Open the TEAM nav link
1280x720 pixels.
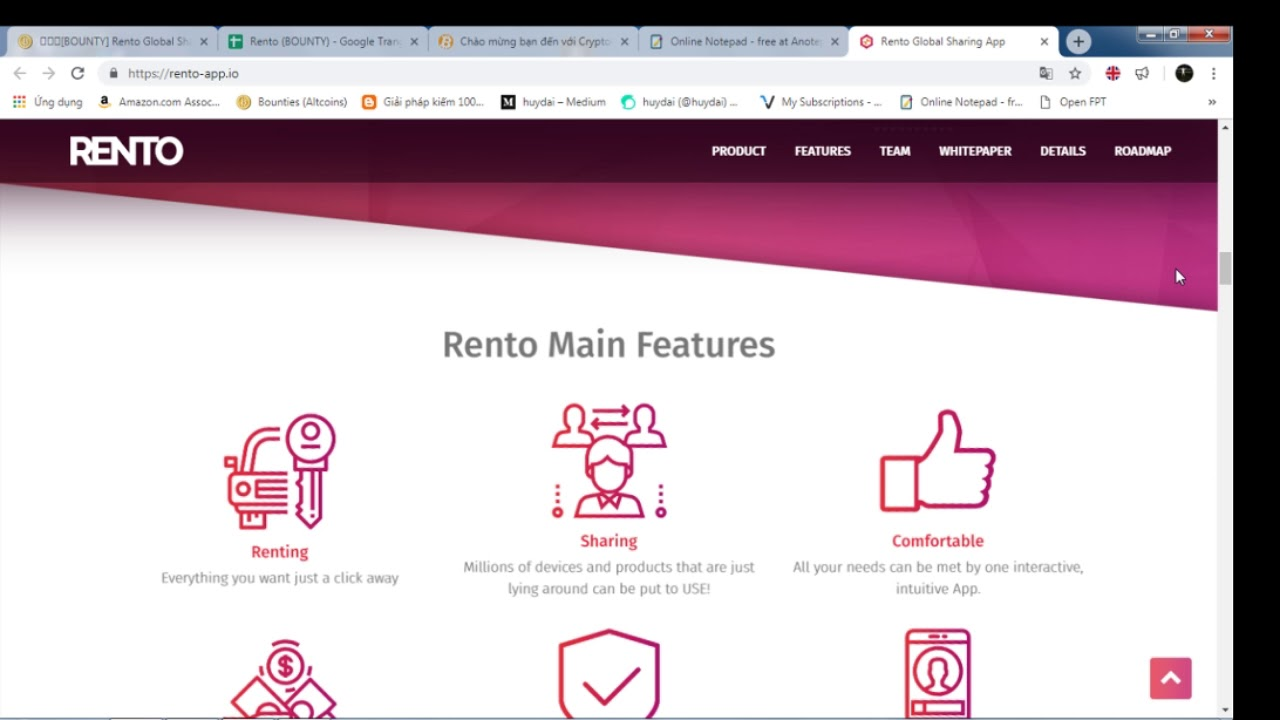[895, 151]
